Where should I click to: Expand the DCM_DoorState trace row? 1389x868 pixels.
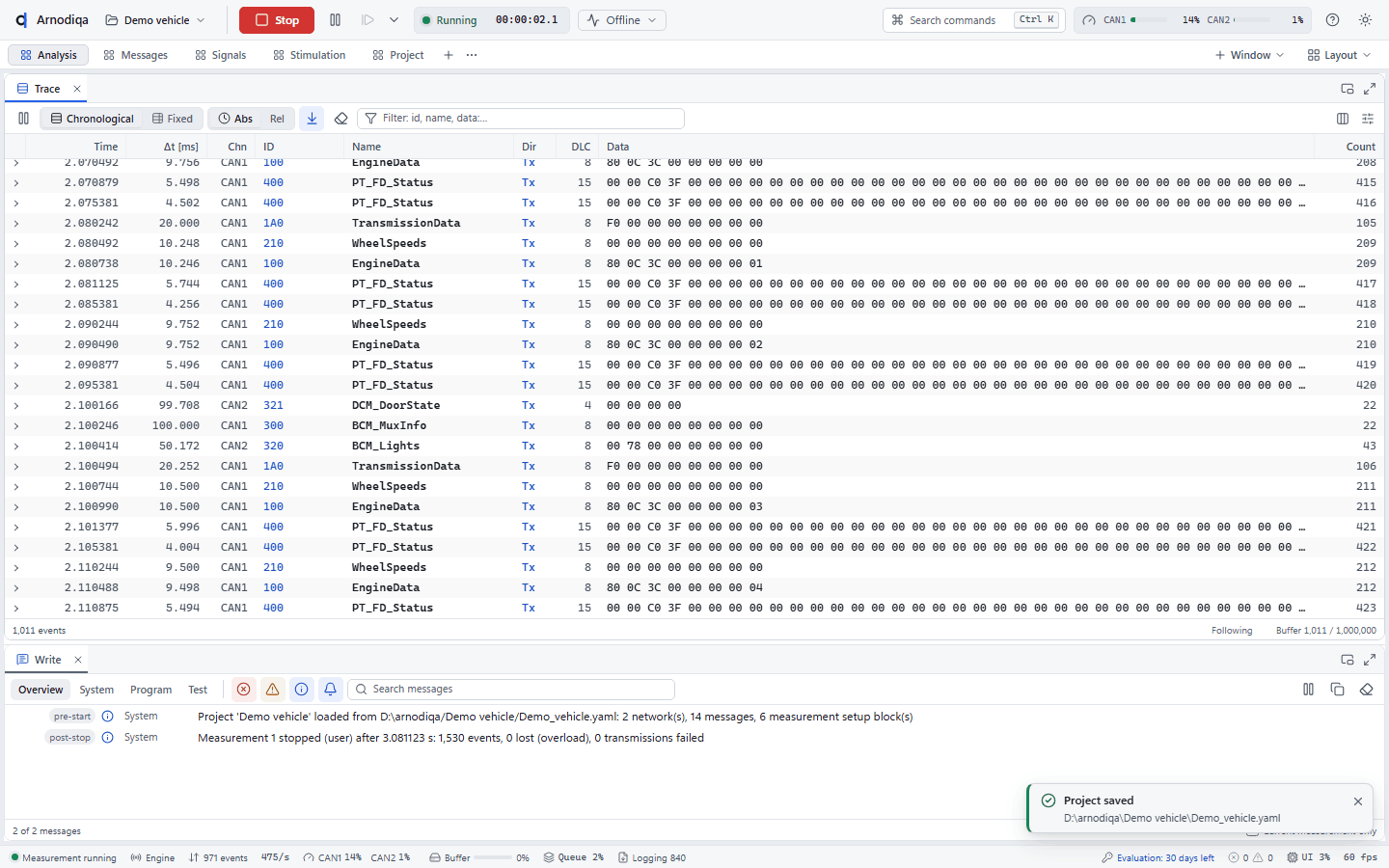pyautogui.click(x=16, y=406)
